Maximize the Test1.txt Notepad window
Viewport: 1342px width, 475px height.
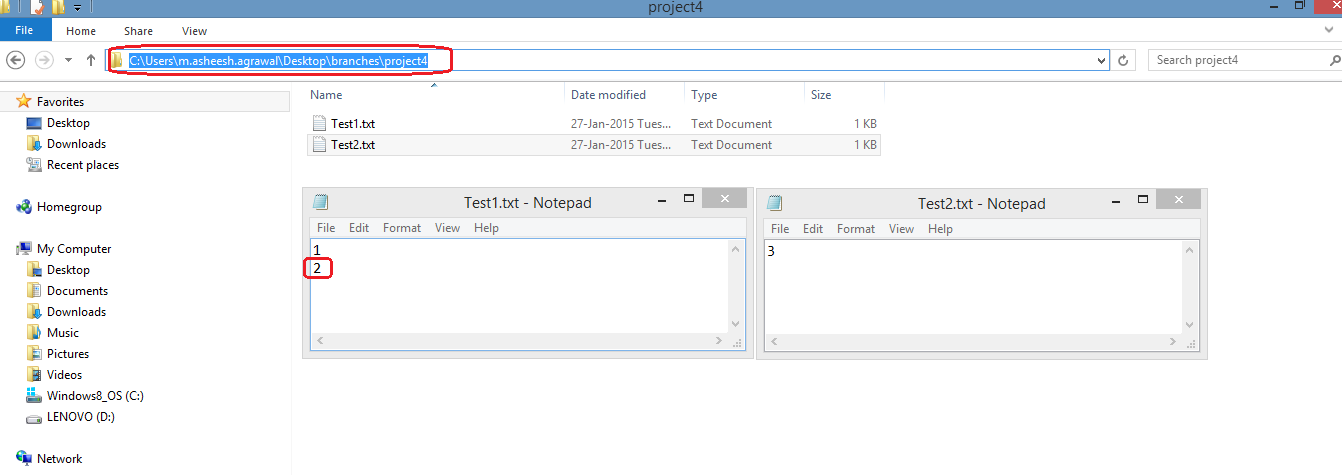coord(688,198)
